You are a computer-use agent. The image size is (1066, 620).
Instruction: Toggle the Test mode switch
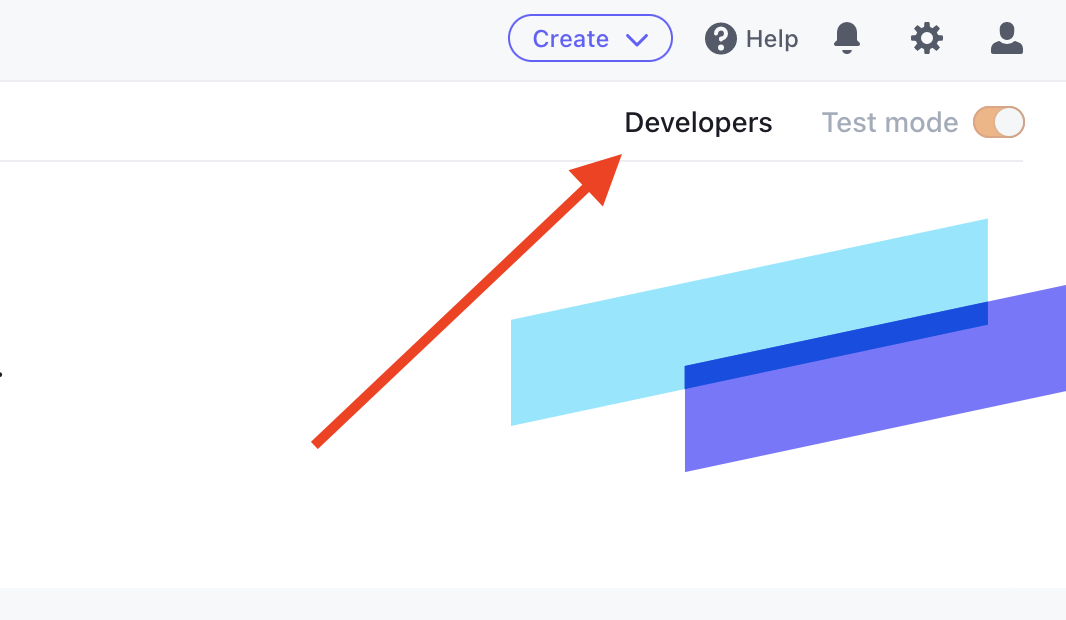click(x=999, y=122)
